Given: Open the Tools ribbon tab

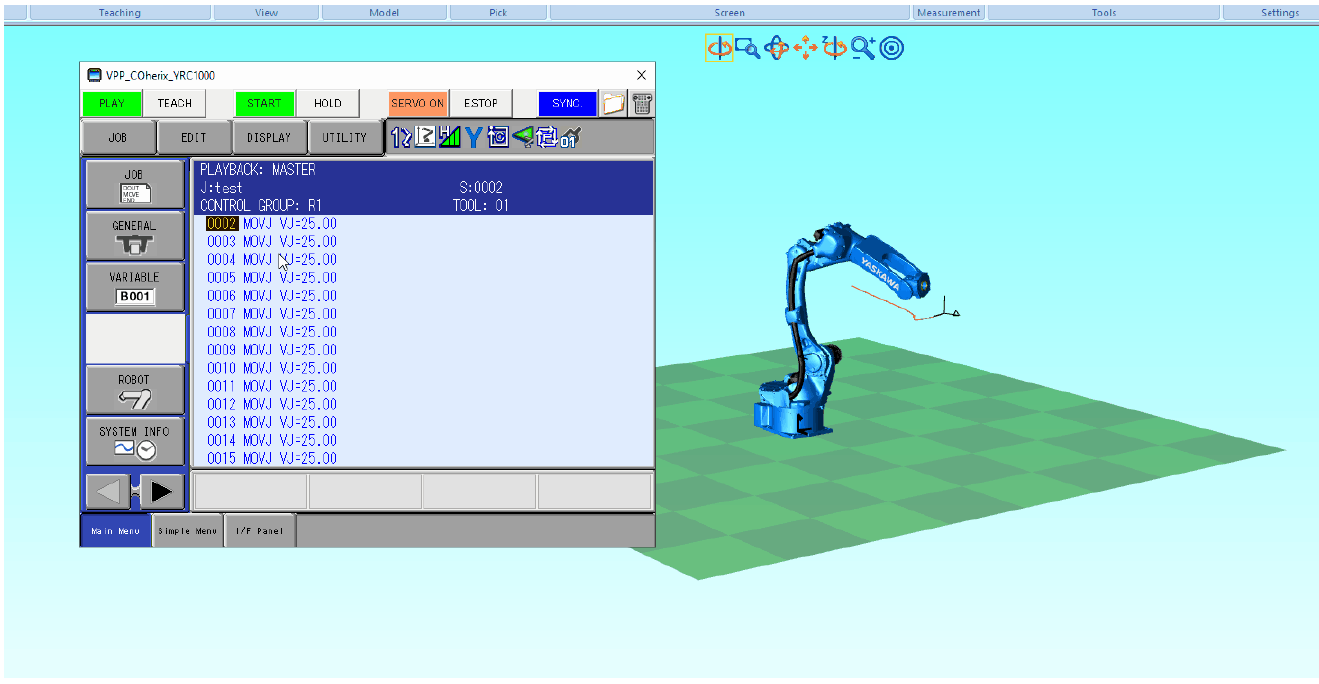Looking at the screenshot, I should (1104, 13).
